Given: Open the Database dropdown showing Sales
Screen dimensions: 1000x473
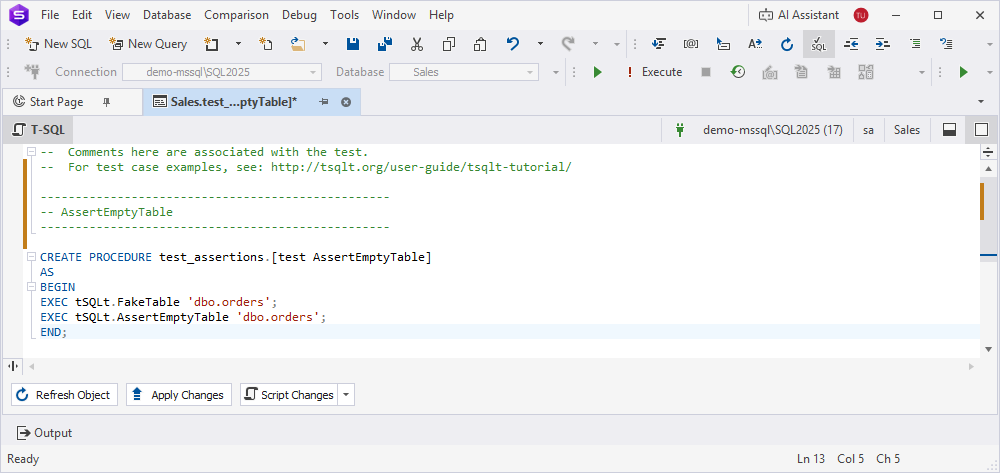Looking at the screenshot, I should point(464,72).
